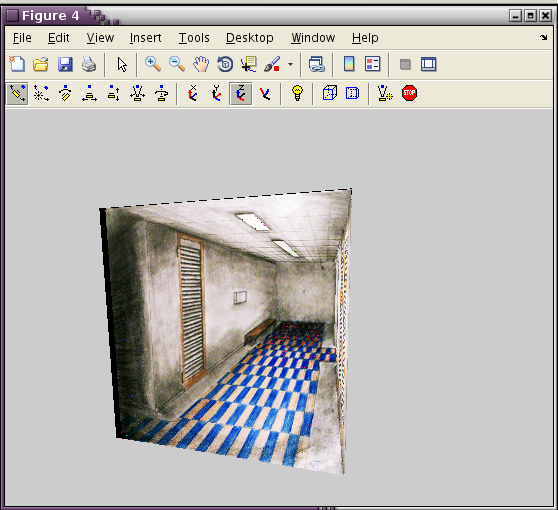Click the Insert Colorbar button
The image size is (558, 510).
pyautogui.click(x=349, y=64)
